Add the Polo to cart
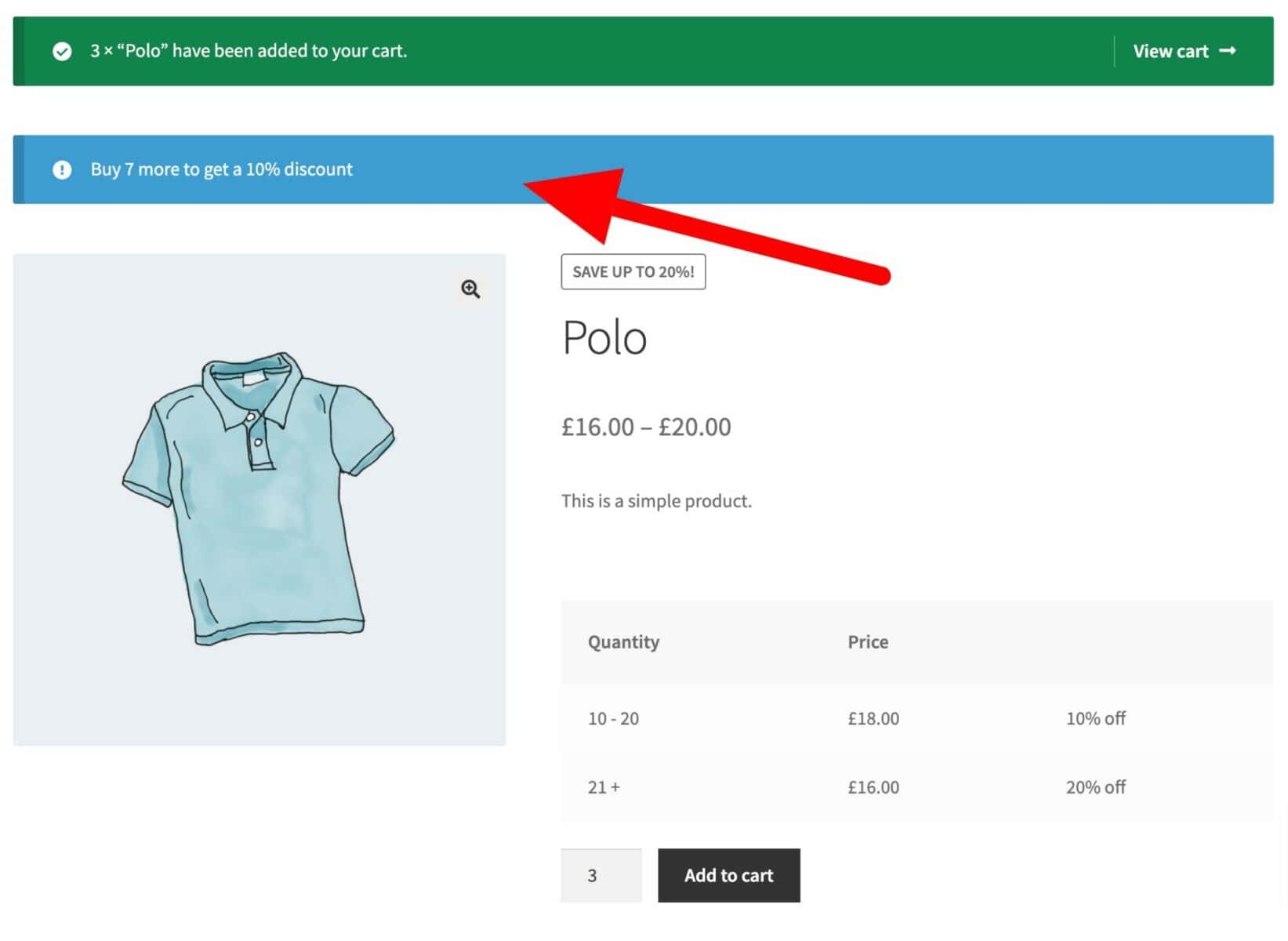 coord(729,875)
